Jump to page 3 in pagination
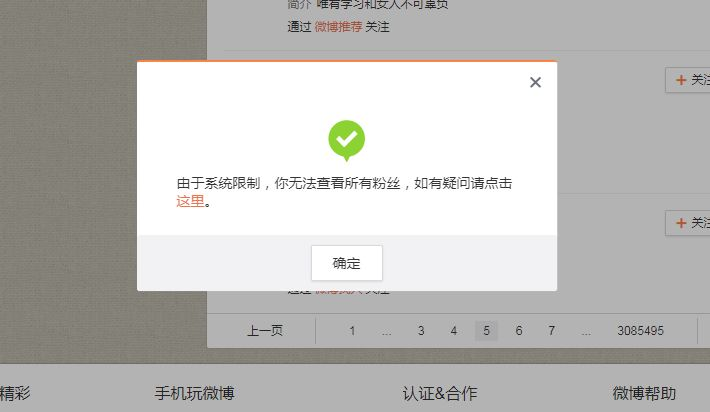The image size is (710, 412). coord(421,331)
